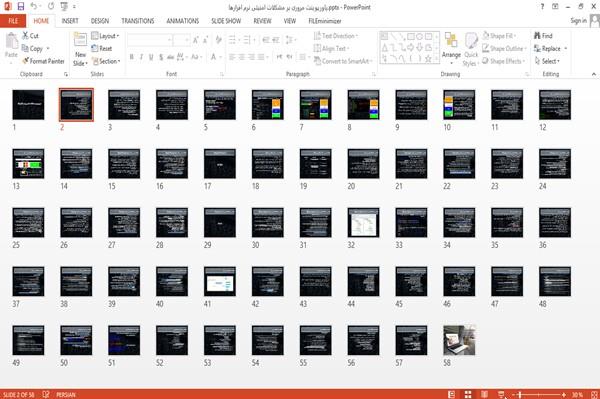Viewport: 600px width, 399px height.
Task: Click Convert to SmartArt
Action: [342, 61]
